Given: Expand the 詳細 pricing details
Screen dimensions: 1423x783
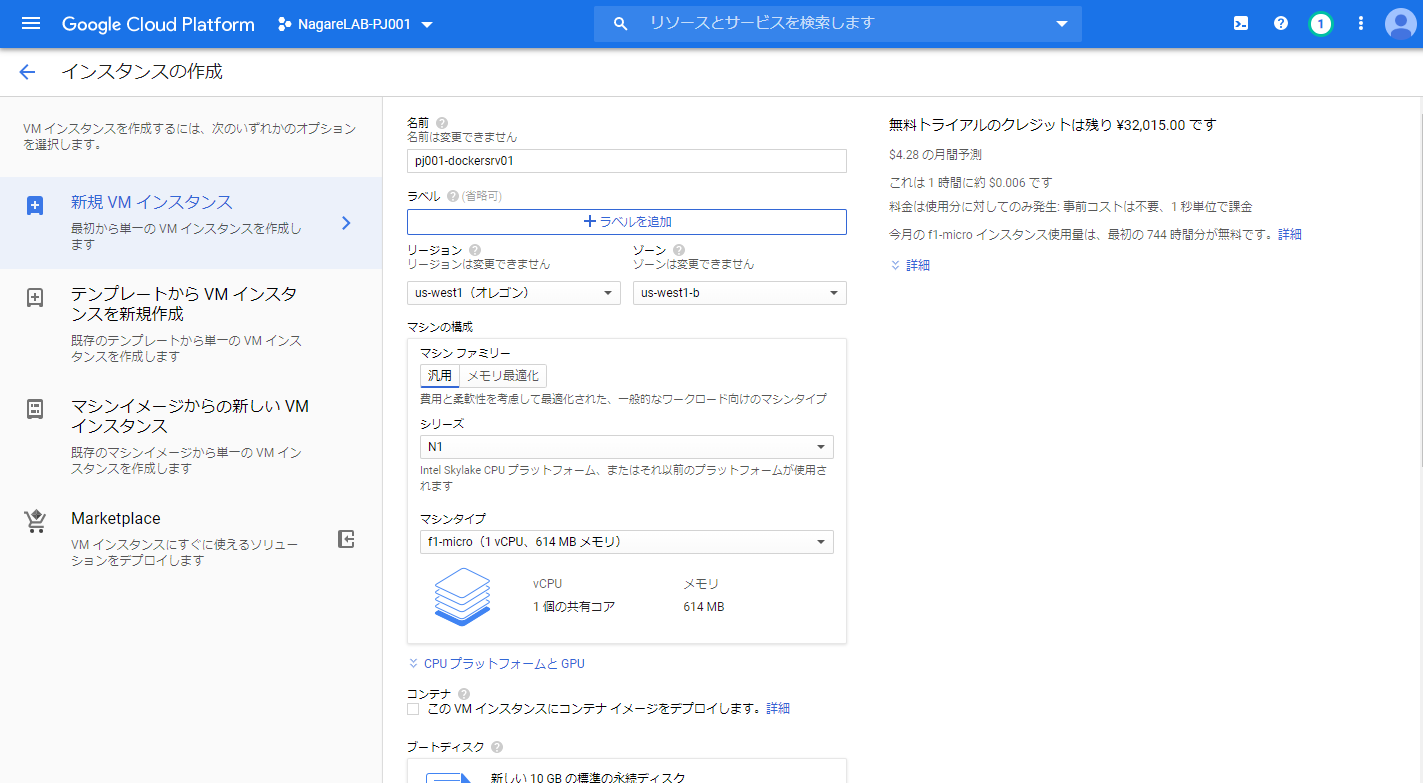Looking at the screenshot, I should coord(910,266).
